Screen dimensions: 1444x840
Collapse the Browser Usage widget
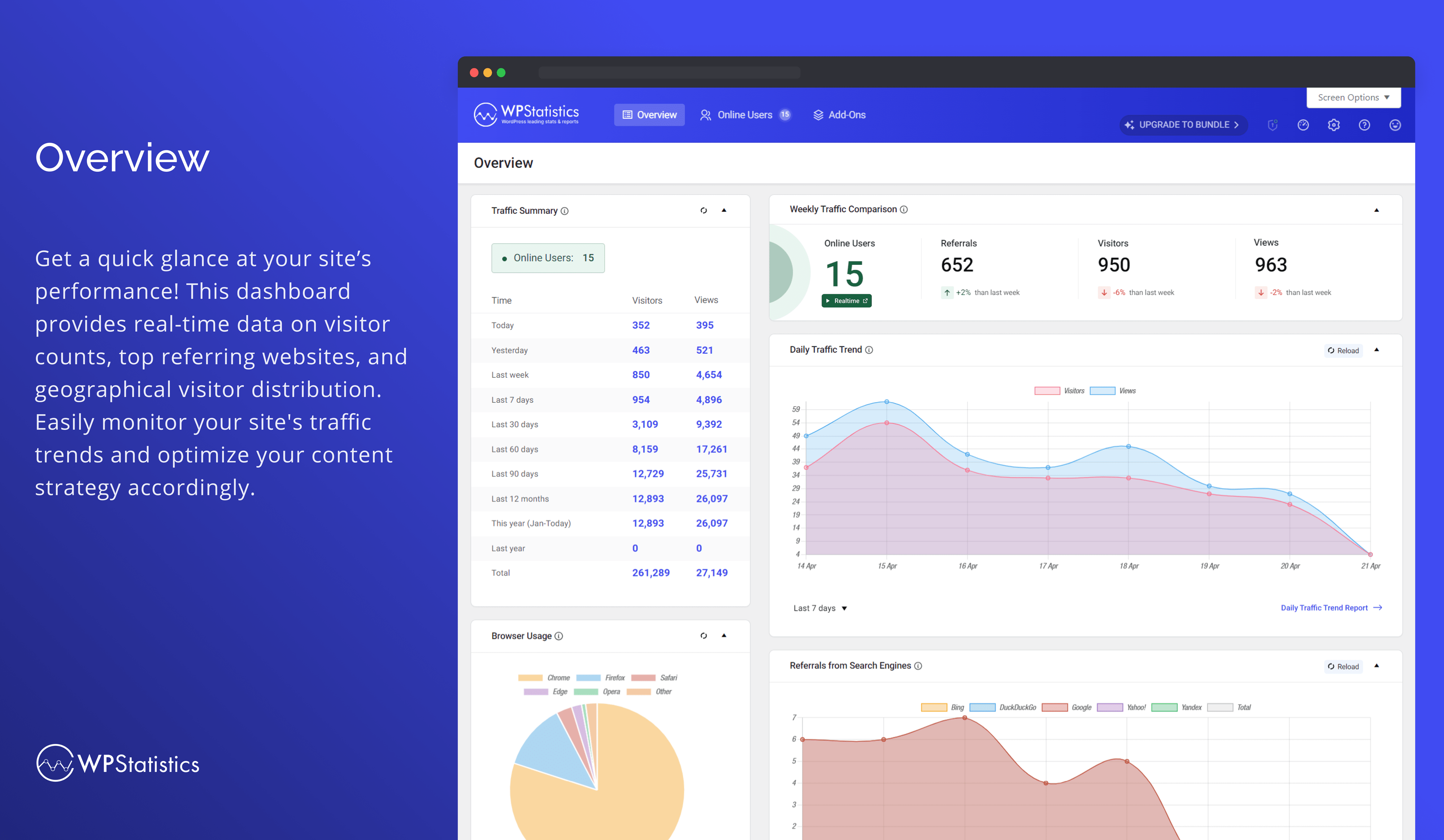click(x=724, y=635)
